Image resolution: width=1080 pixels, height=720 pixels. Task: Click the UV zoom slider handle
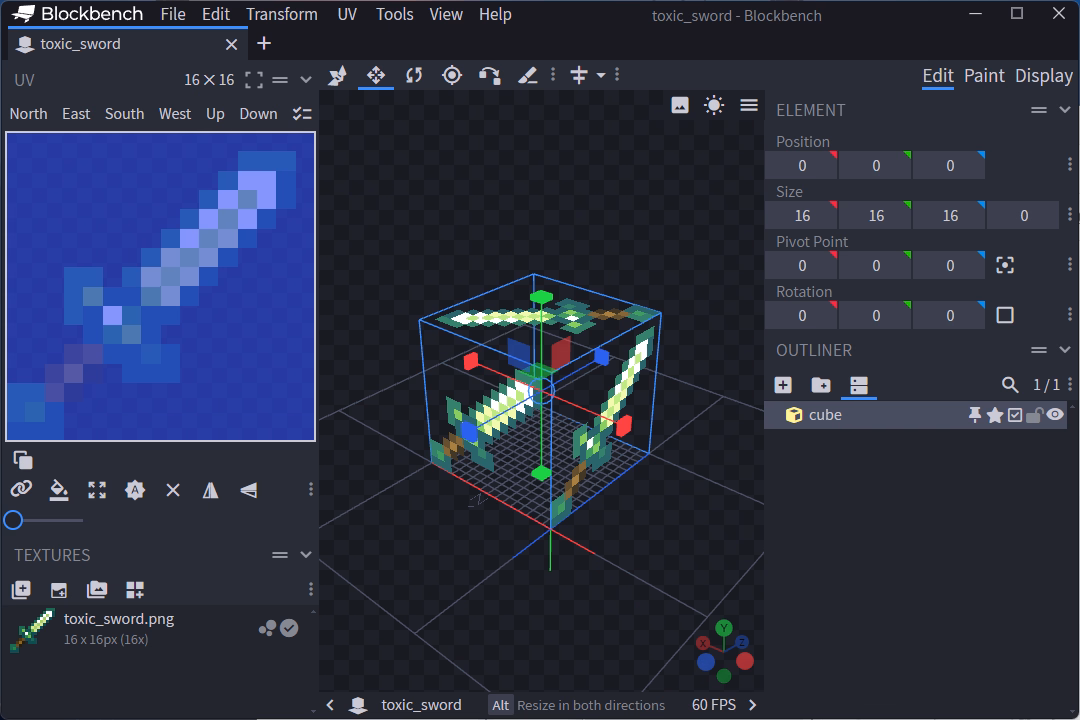13,520
